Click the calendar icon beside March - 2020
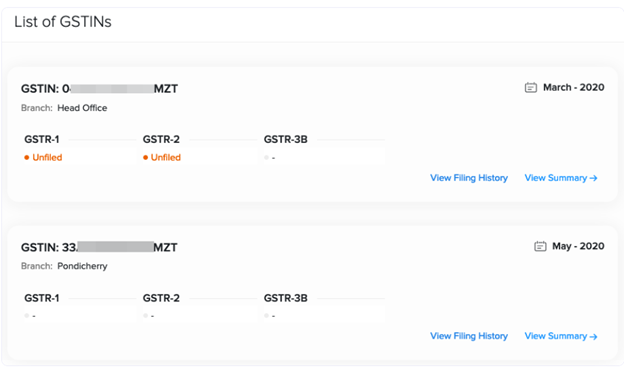The image size is (624, 370). click(530, 88)
